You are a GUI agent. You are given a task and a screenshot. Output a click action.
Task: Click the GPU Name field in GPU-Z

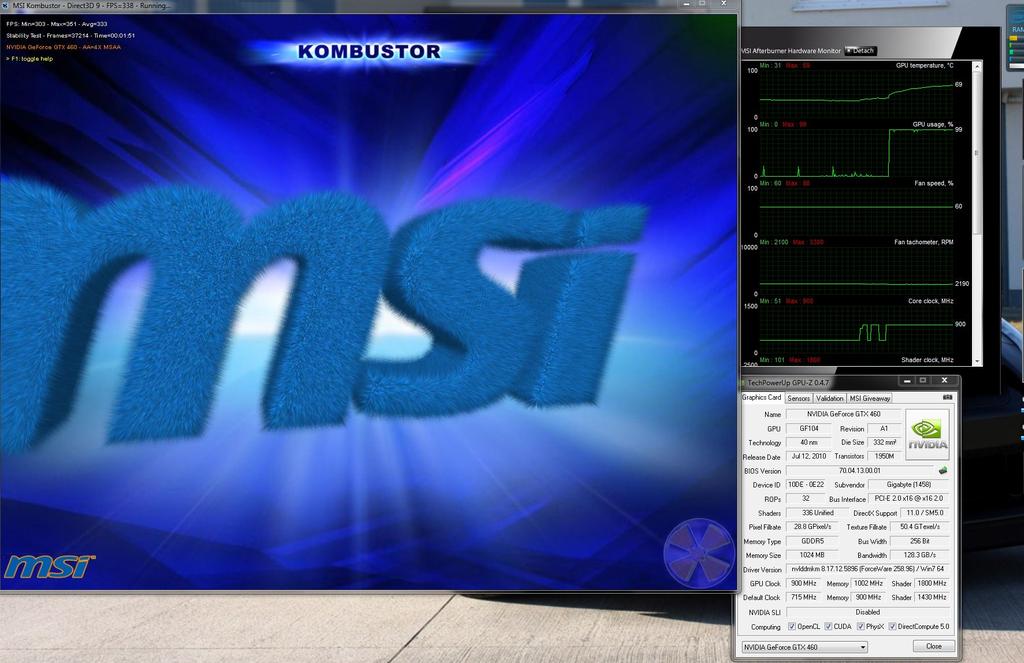[843, 414]
